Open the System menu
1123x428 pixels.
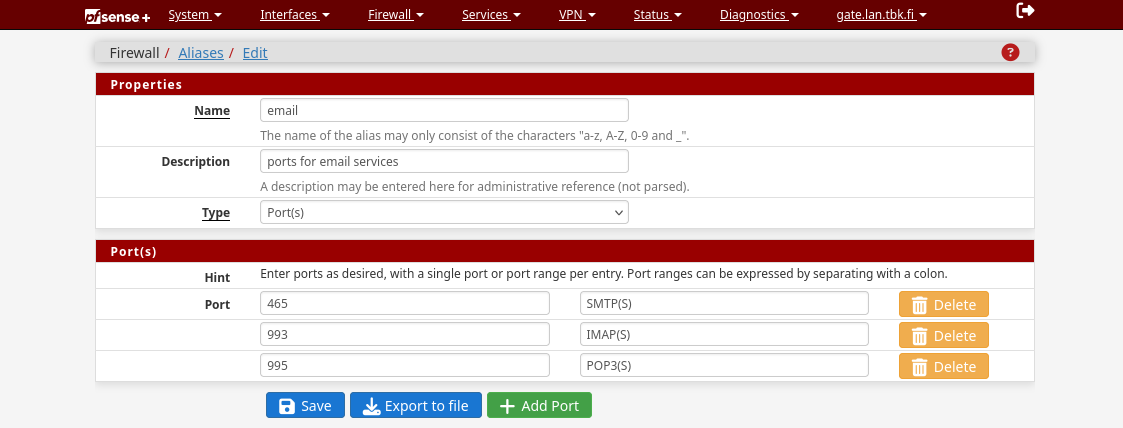195,14
